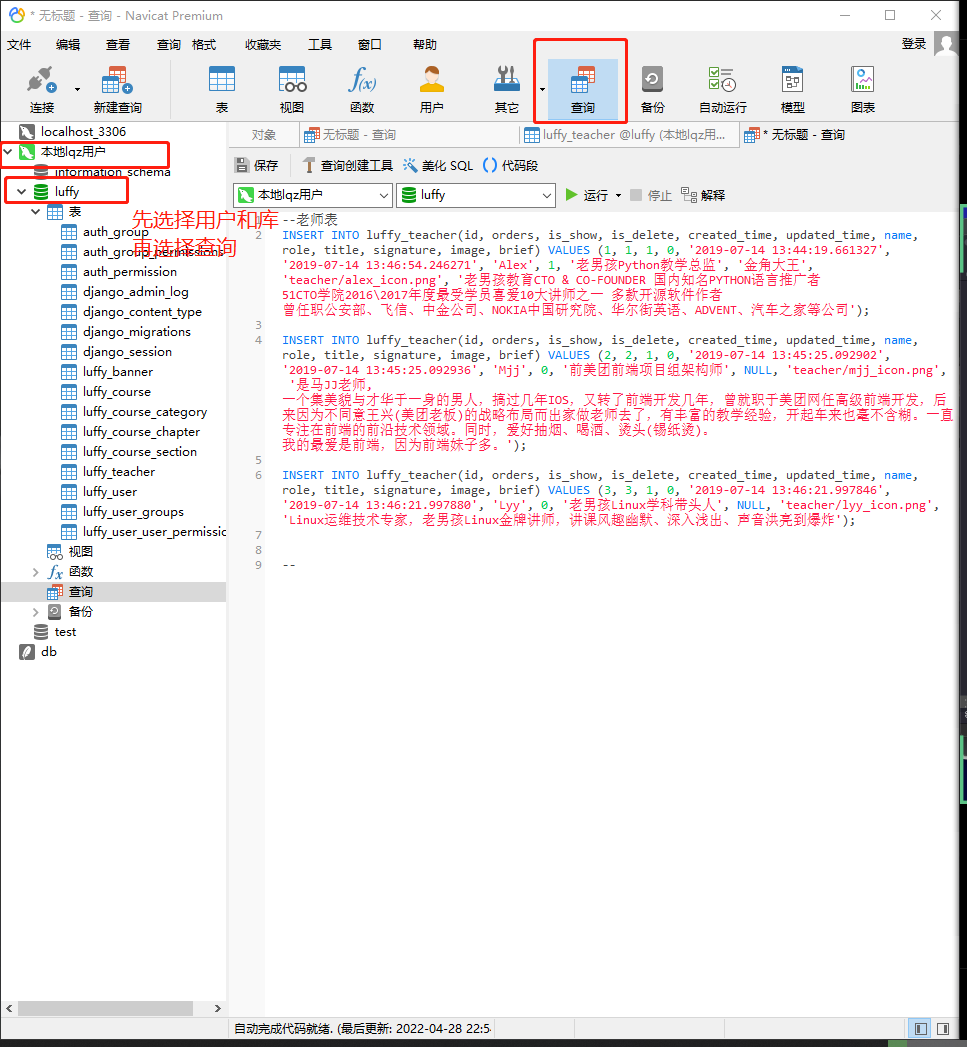Open the dropdown arrow beside 连接
The height and width of the screenshot is (1047, 967).
click(x=77, y=89)
